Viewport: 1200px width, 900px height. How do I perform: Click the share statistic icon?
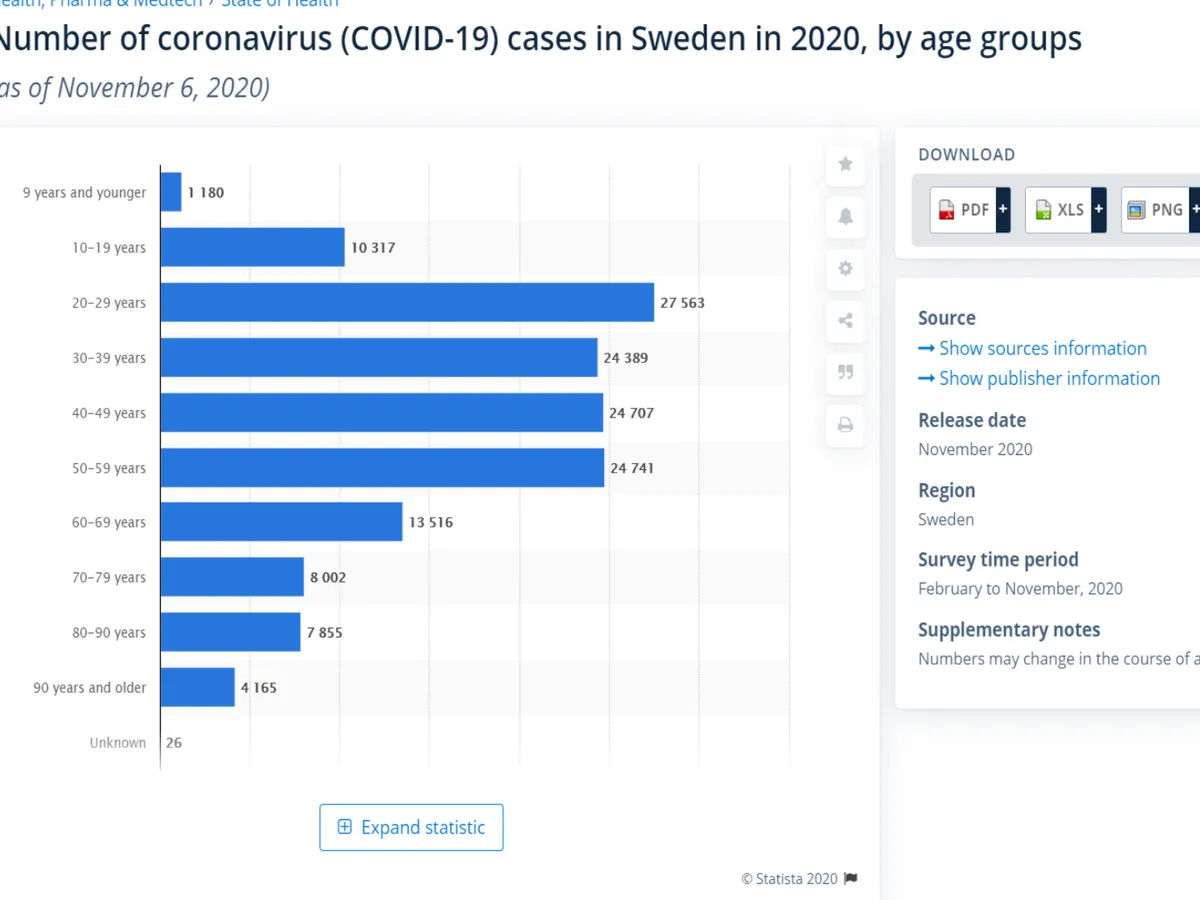pos(845,320)
